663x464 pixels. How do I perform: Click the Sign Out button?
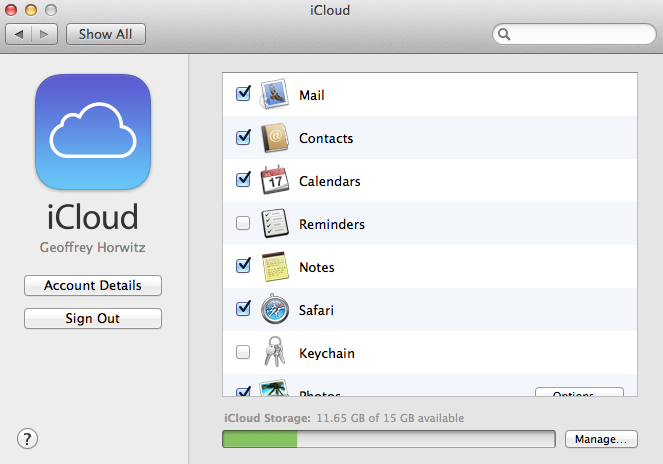coord(93,318)
